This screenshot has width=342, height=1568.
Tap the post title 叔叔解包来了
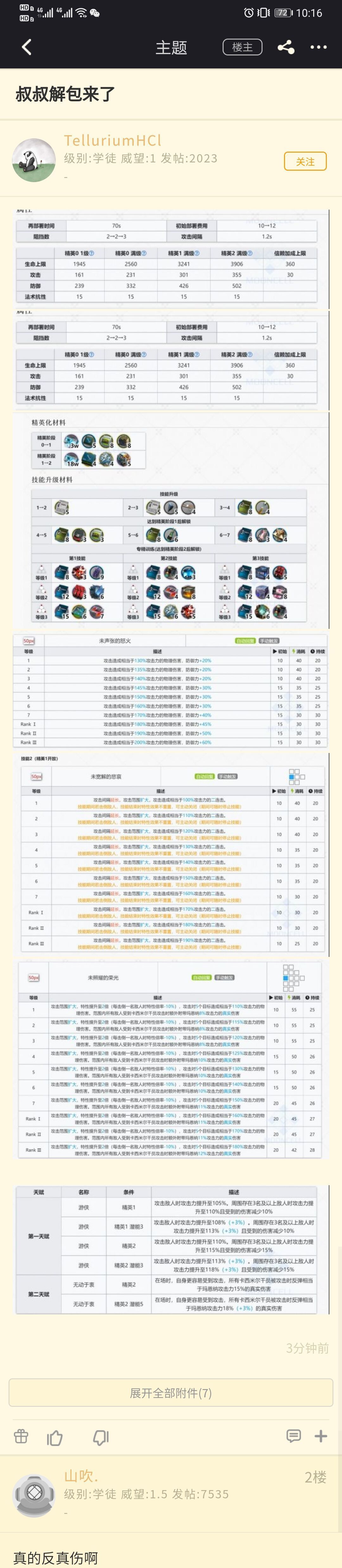coord(65,94)
